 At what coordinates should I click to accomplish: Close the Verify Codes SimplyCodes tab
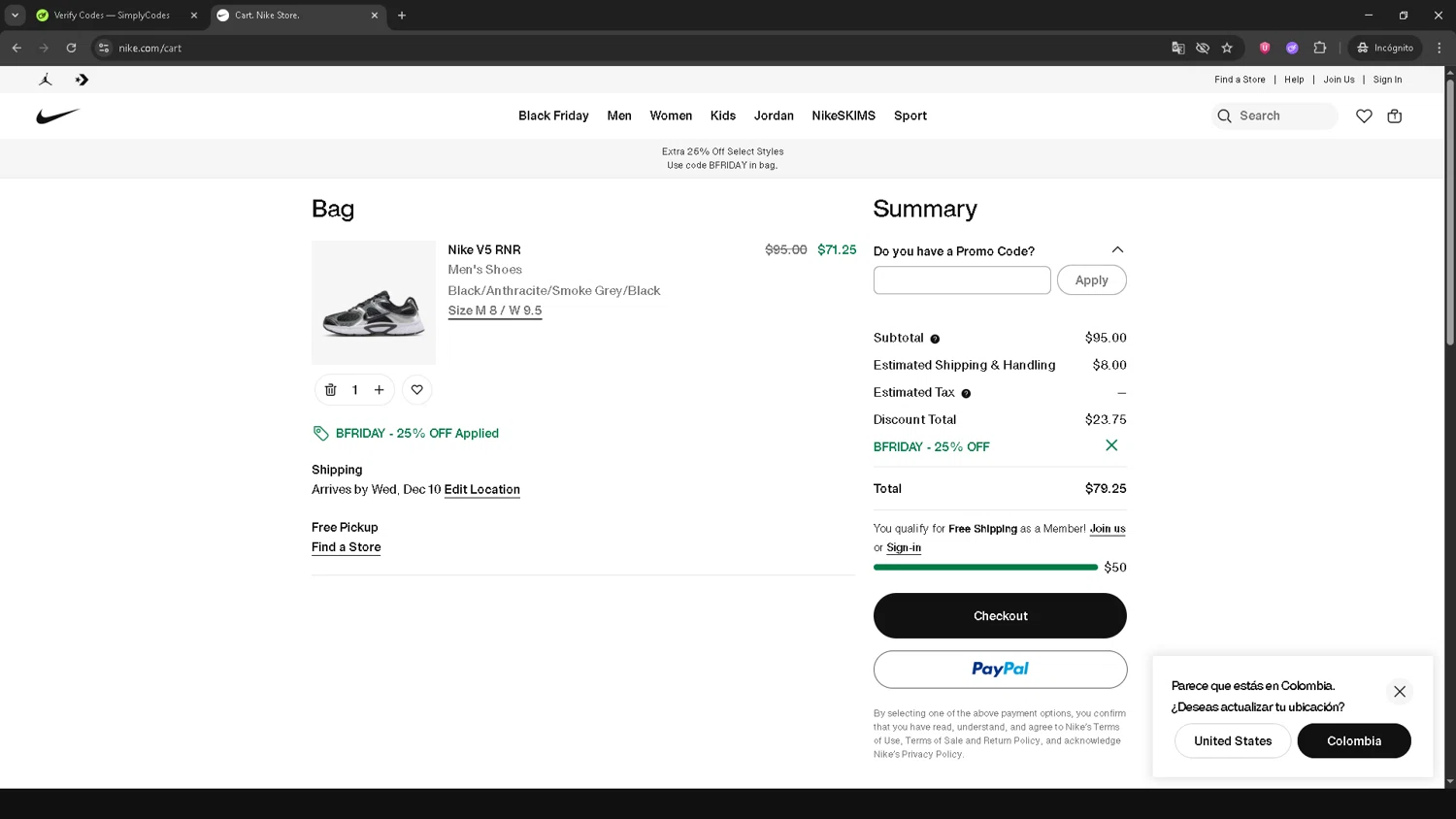[x=194, y=16]
